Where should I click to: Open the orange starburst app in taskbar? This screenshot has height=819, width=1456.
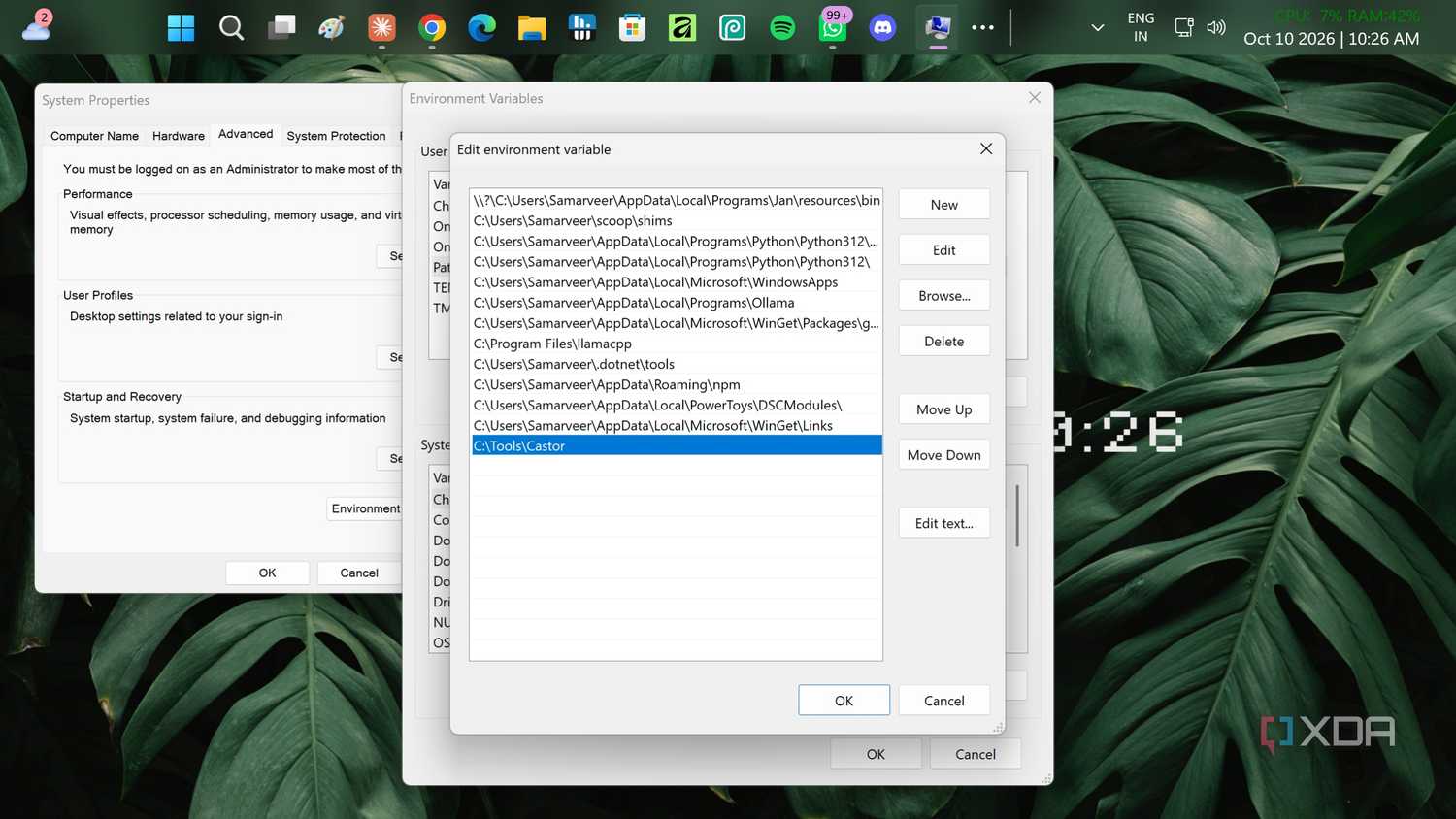coord(381,28)
